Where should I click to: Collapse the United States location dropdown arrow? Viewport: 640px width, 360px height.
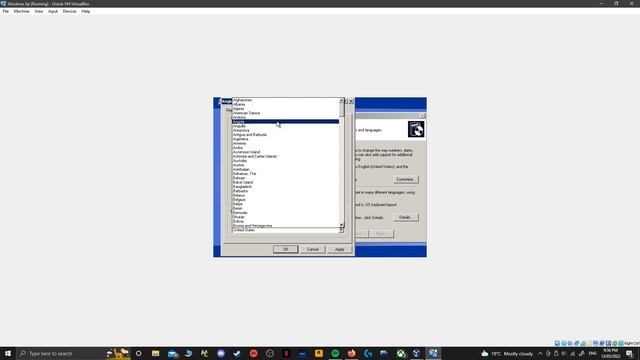[x=341, y=231]
